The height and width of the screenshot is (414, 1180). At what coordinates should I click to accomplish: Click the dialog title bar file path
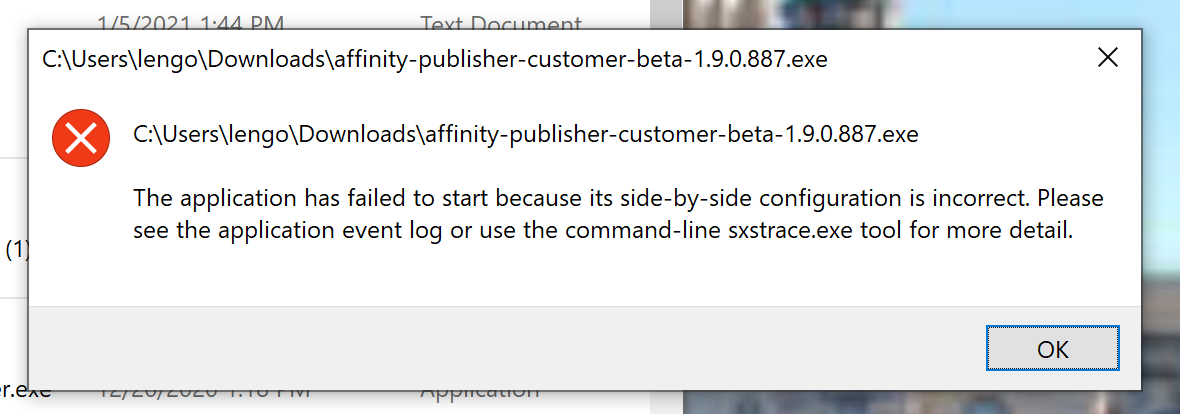[434, 59]
